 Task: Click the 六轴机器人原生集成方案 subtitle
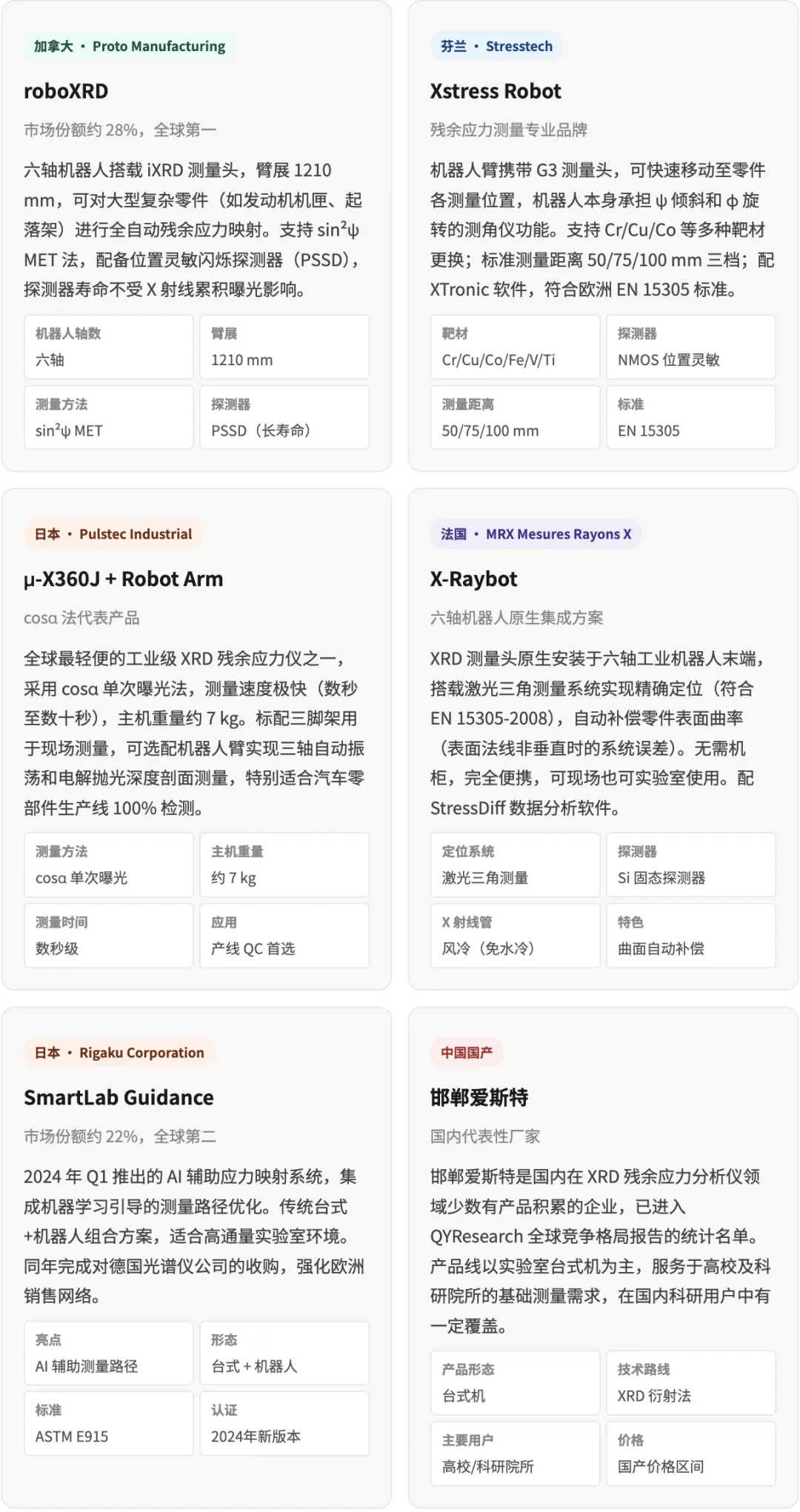[517, 618]
